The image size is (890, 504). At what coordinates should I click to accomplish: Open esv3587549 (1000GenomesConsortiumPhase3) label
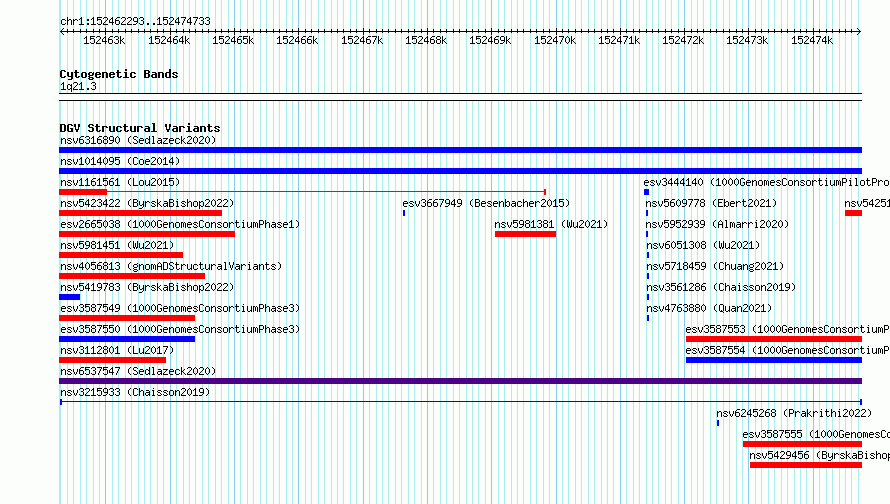(180, 308)
